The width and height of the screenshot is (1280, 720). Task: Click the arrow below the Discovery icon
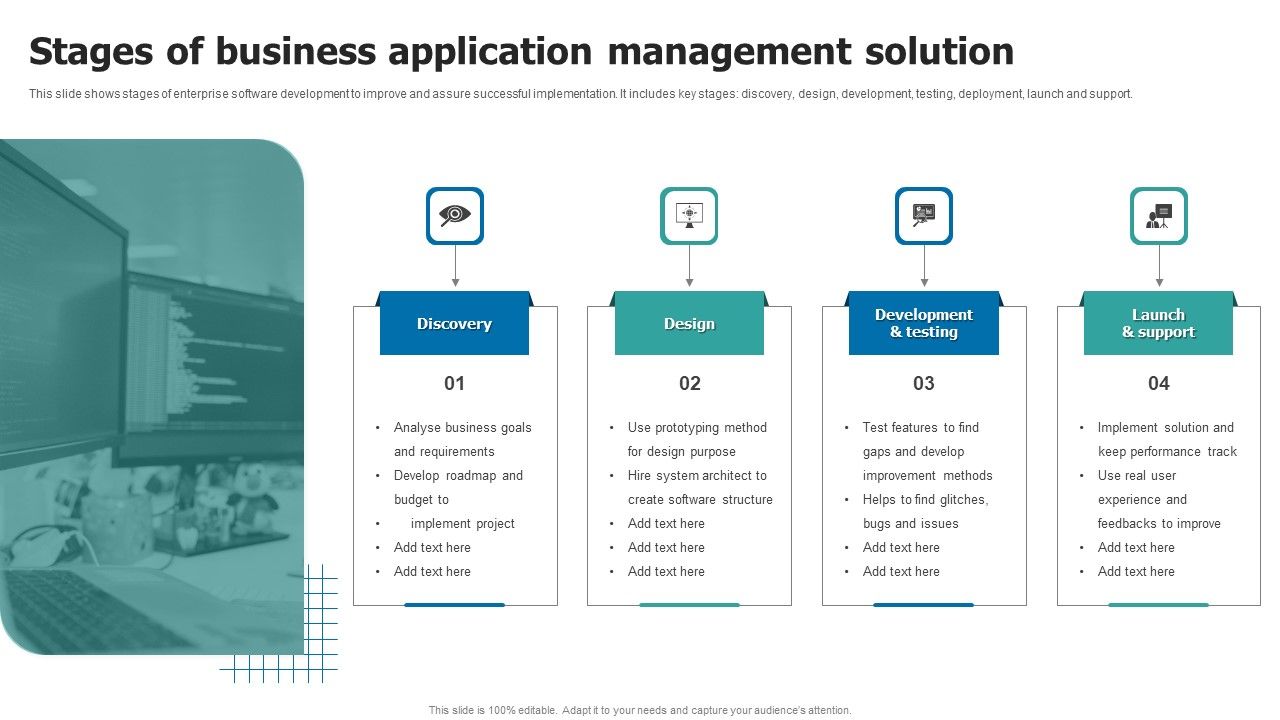point(455,265)
